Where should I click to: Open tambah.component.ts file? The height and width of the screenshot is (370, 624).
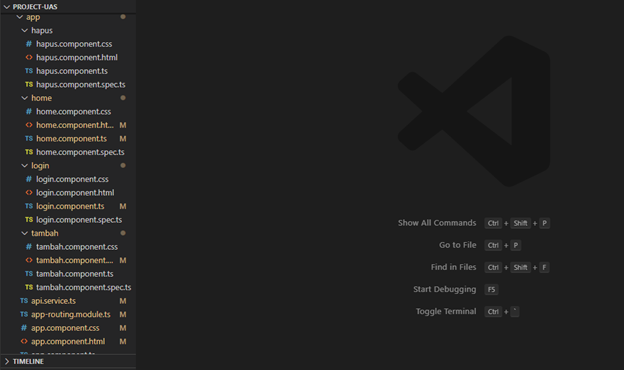pyautogui.click(x=75, y=274)
